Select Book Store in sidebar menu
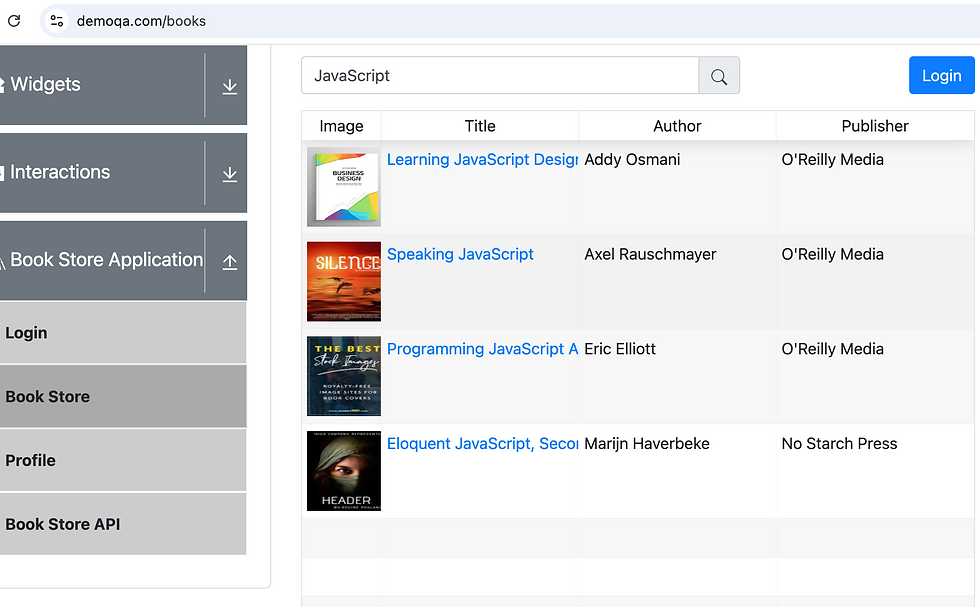 tap(47, 397)
